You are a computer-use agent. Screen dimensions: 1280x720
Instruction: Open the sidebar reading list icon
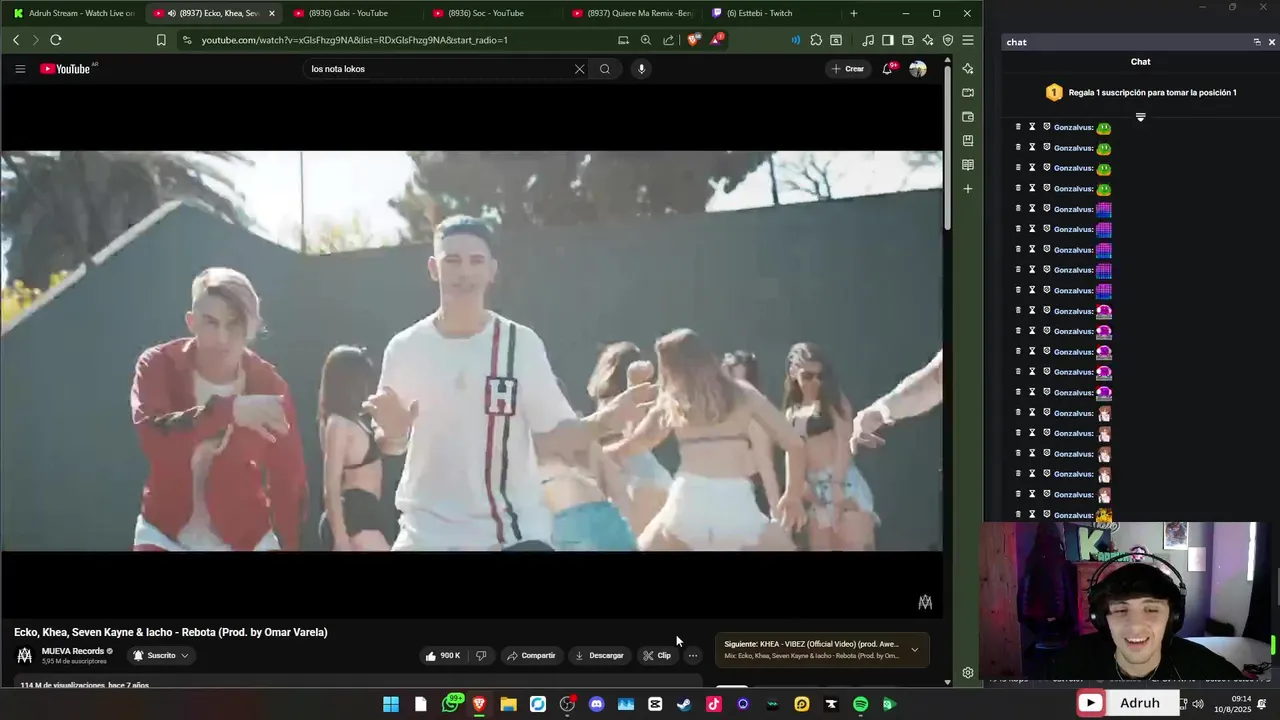click(x=968, y=165)
